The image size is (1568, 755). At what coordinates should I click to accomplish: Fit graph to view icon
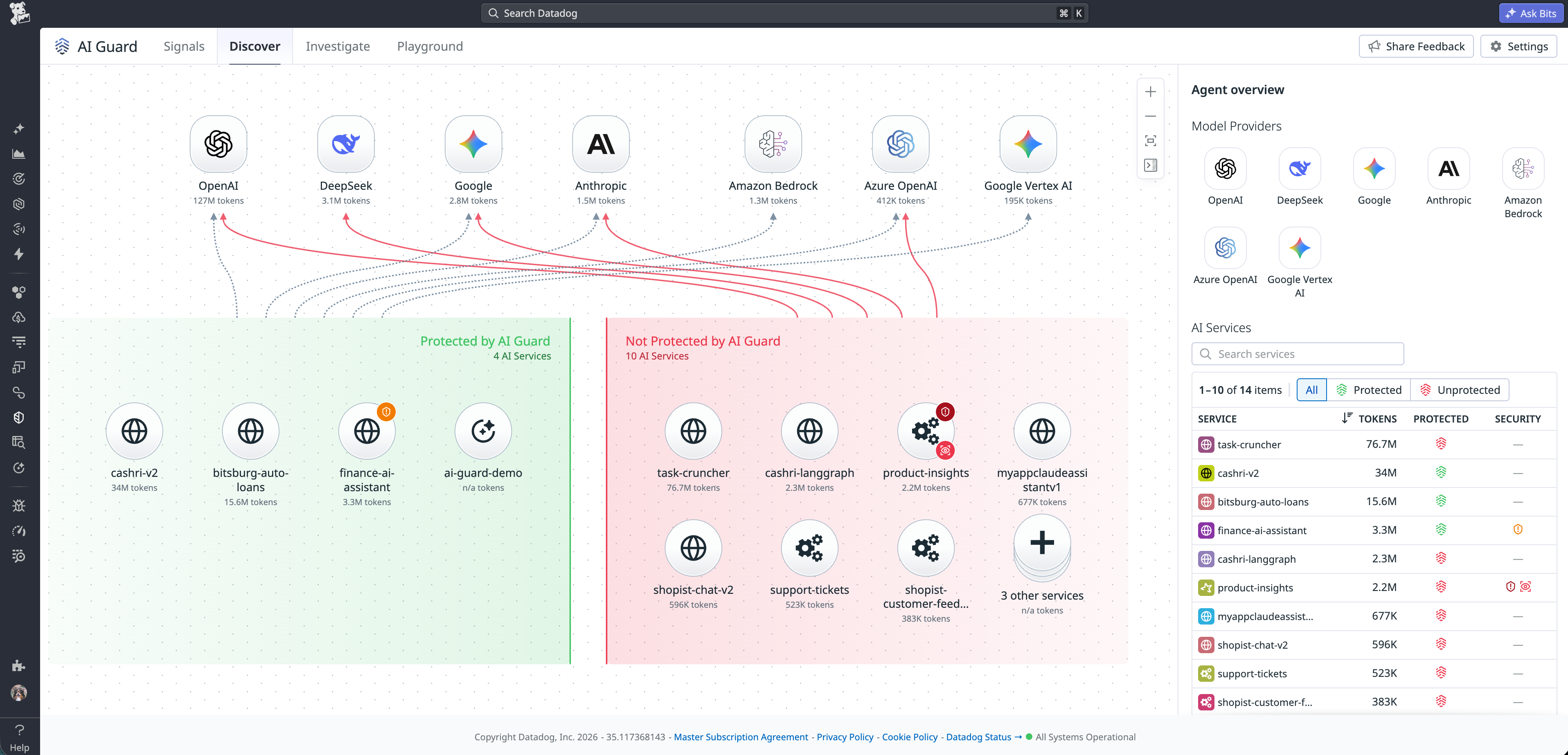[1150, 141]
